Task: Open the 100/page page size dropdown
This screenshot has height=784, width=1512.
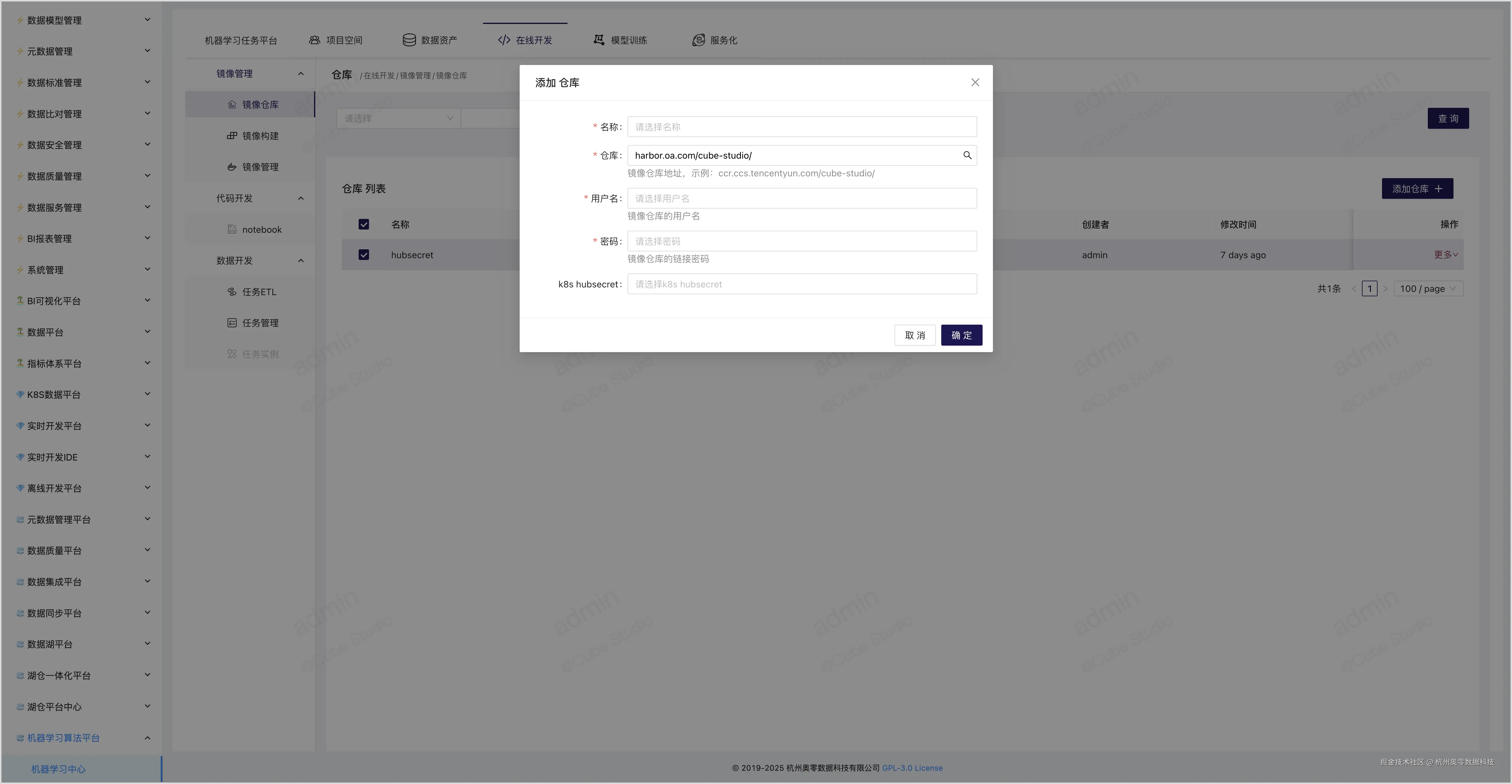Action: 1428,288
